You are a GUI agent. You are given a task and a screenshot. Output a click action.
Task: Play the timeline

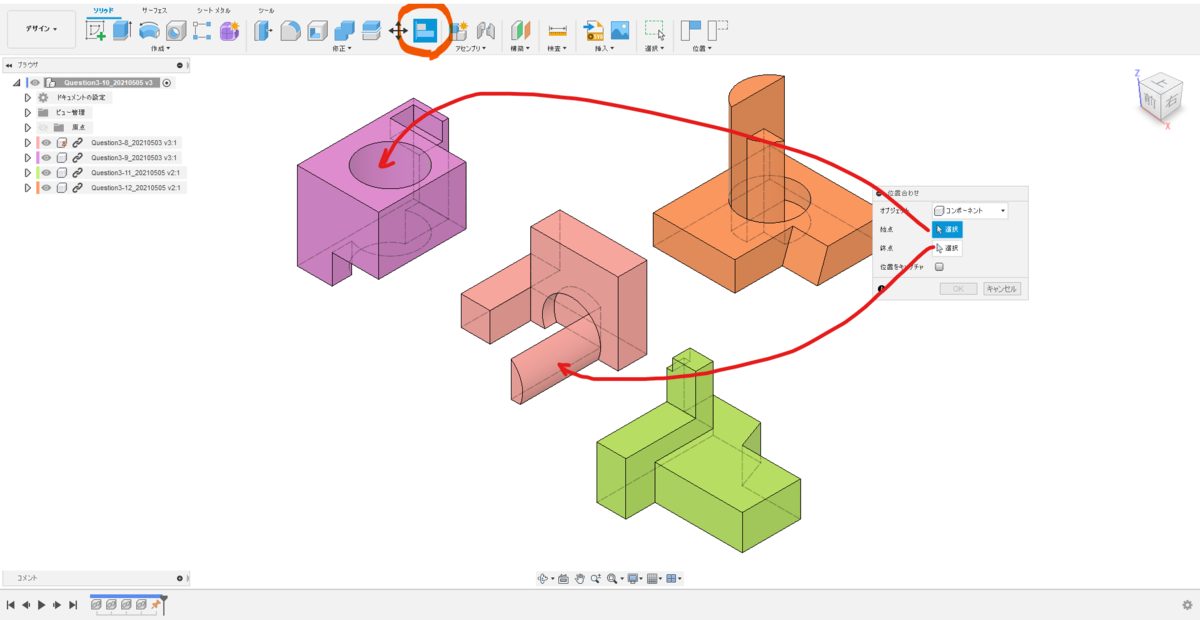pyautogui.click(x=41, y=605)
